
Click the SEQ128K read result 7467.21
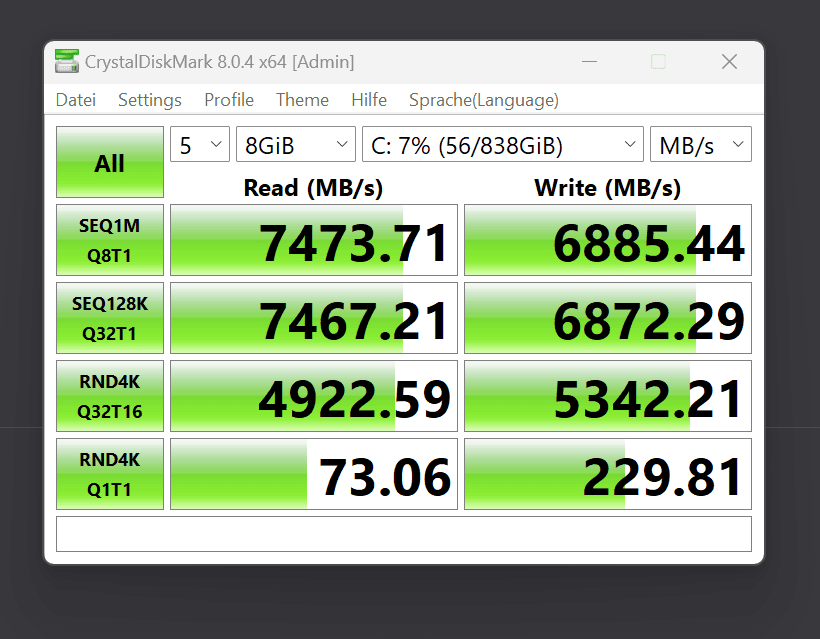[314, 318]
